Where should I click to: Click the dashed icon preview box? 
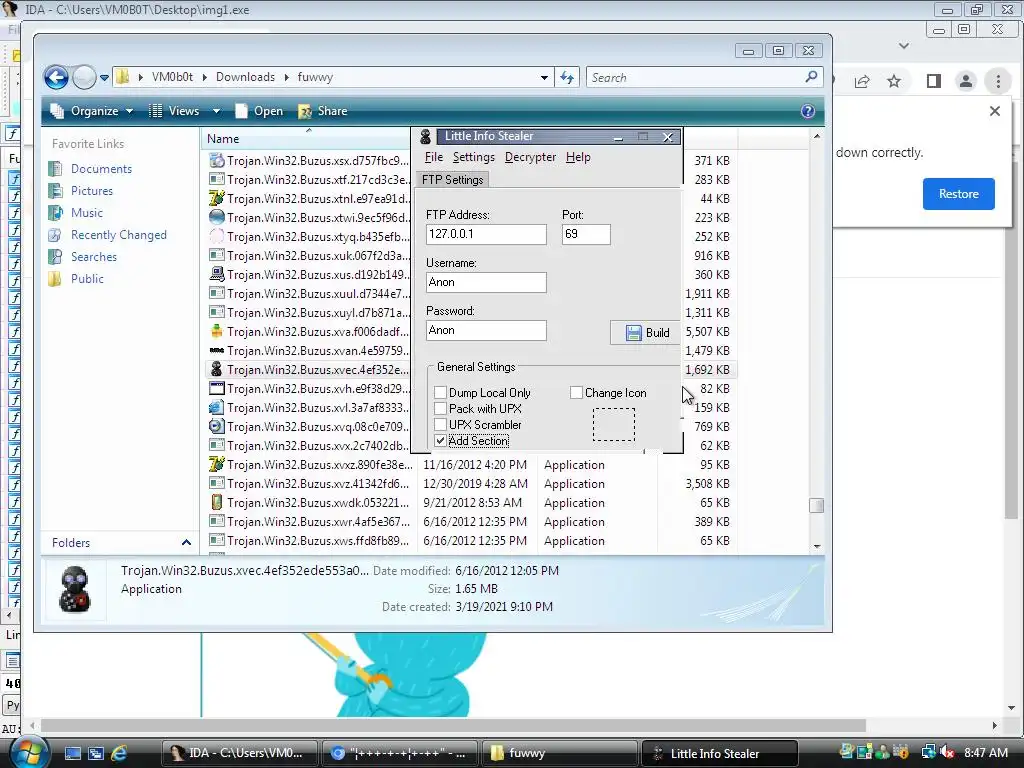(614, 424)
